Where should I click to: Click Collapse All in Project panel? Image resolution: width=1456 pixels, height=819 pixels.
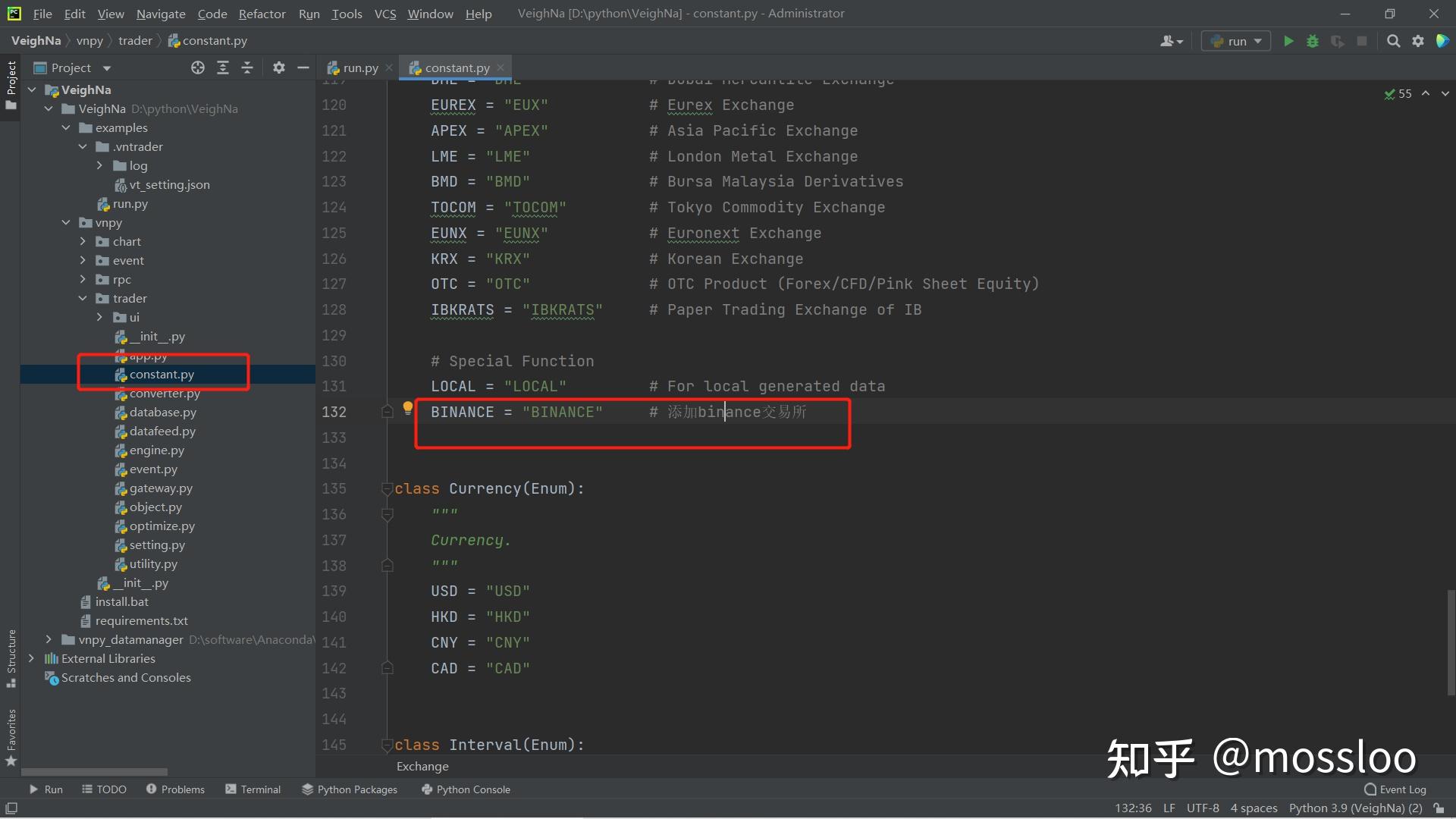(x=247, y=67)
